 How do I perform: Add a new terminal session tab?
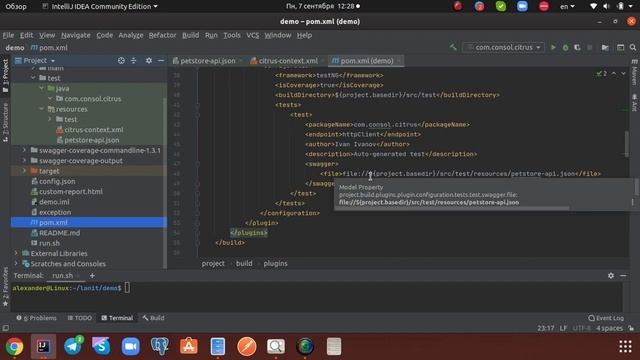point(92,276)
